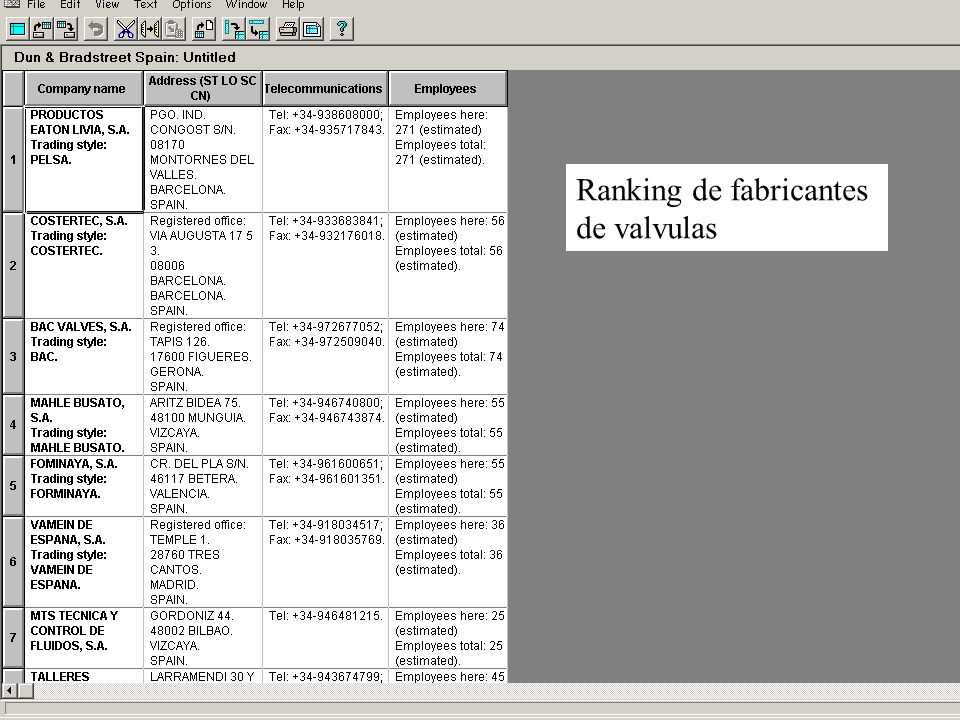Click the Tel: +34-933683841 cell

[325, 265]
